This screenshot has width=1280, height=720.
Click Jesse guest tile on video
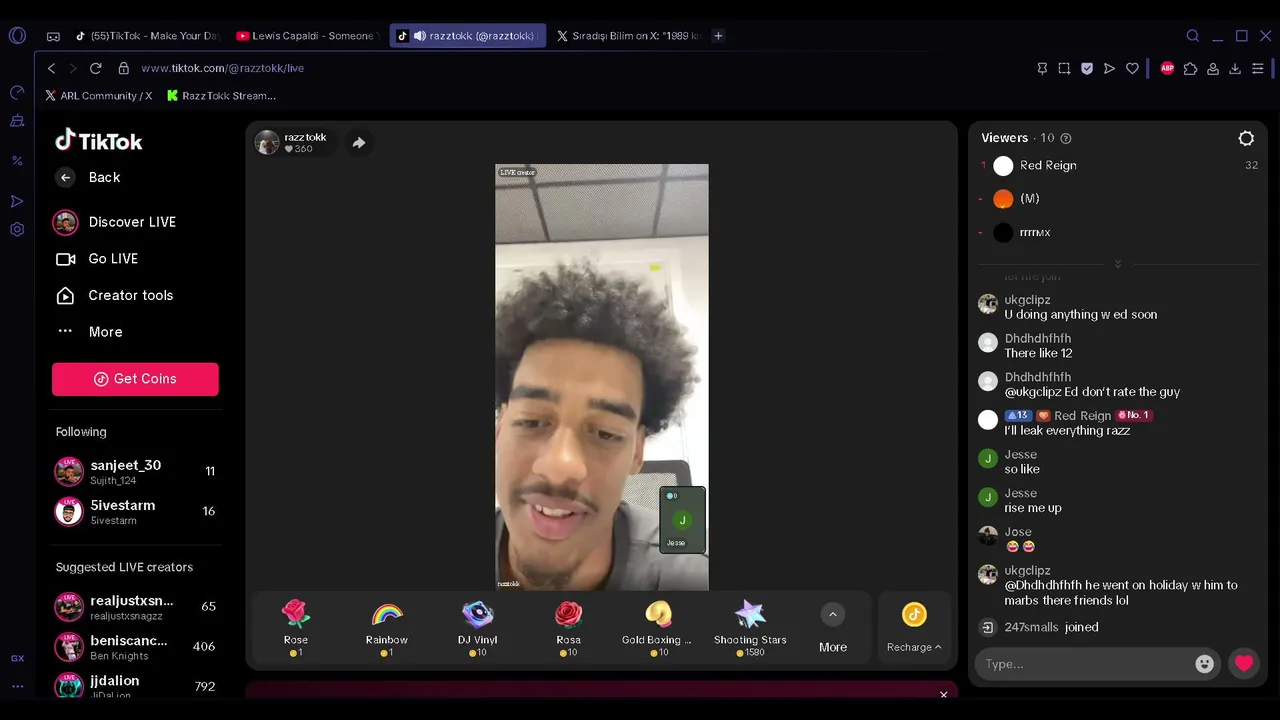click(x=683, y=519)
